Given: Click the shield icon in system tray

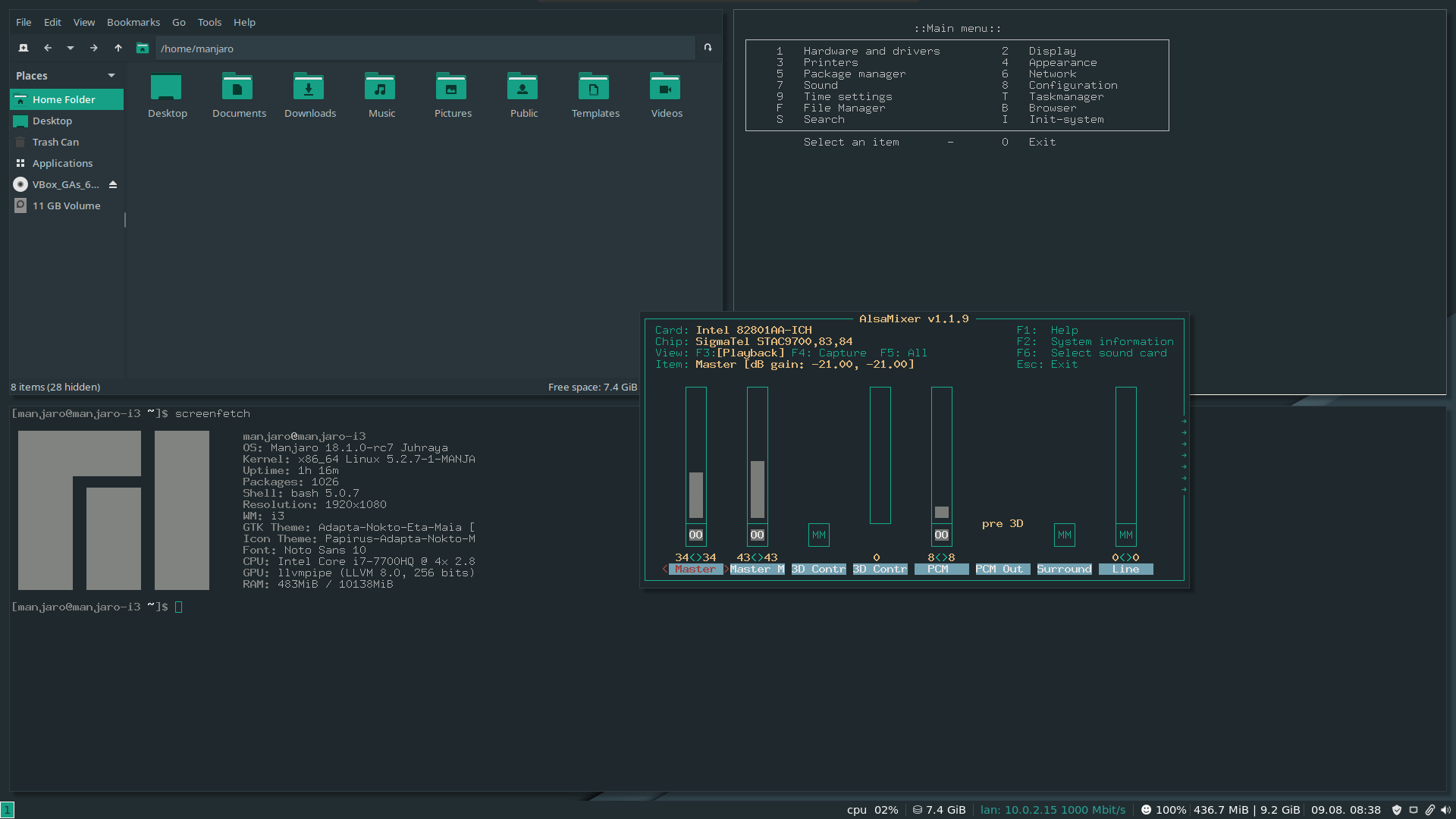Looking at the screenshot, I should point(1397,810).
